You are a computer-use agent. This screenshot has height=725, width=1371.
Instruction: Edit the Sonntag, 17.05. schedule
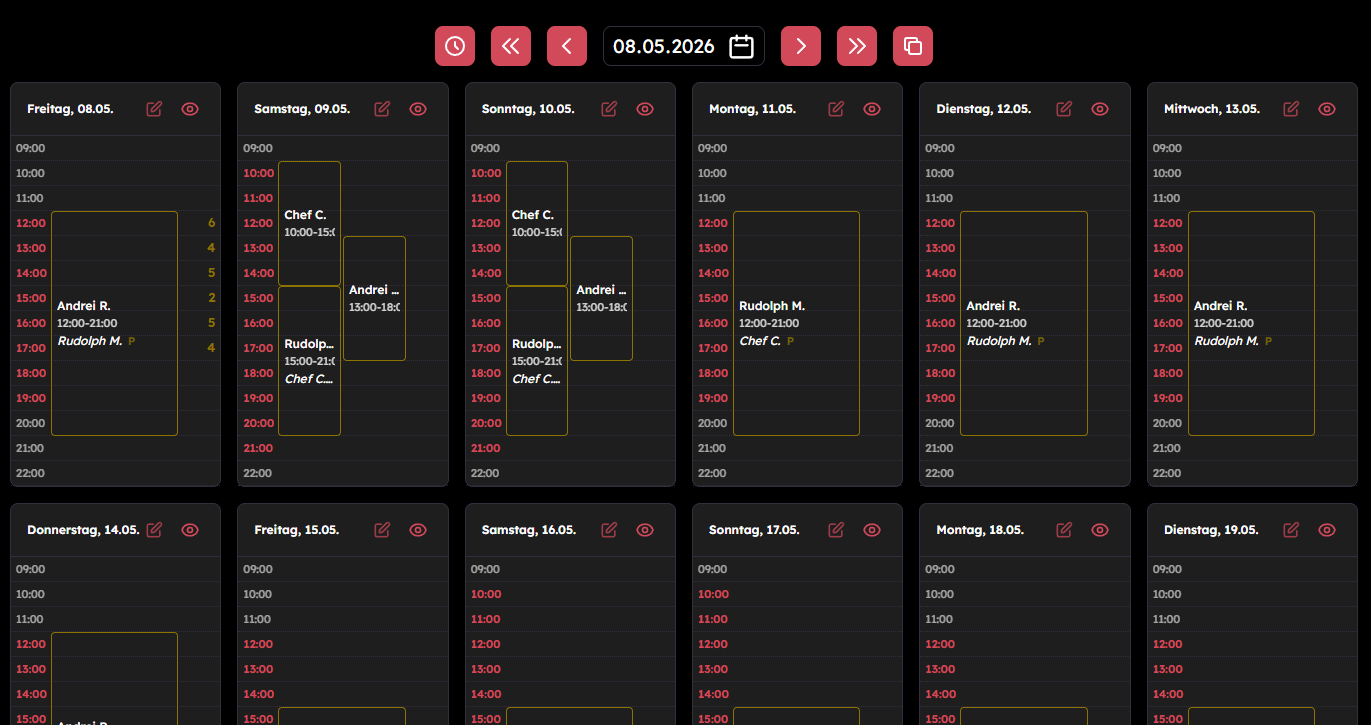point(836,530)
